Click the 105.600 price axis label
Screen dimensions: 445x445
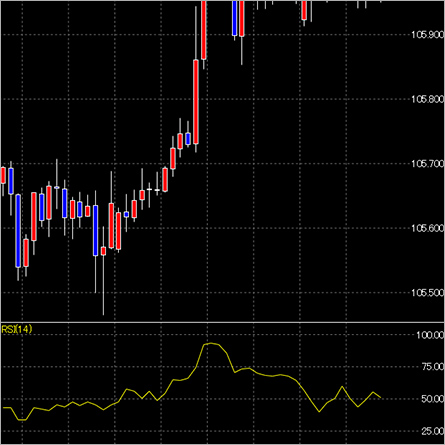(428, 228)
